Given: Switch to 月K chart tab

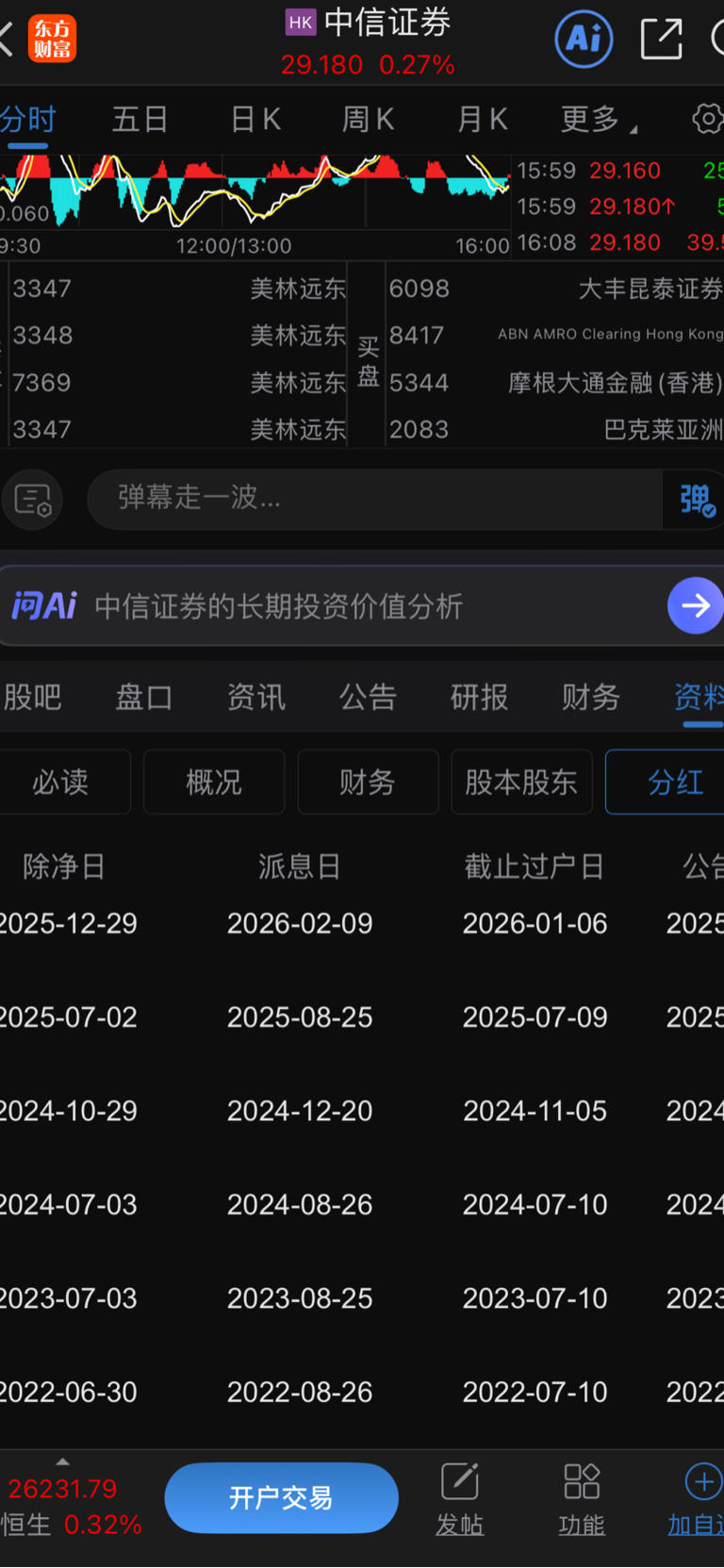Looking at the screenshot, I should [x=482, y=120].
